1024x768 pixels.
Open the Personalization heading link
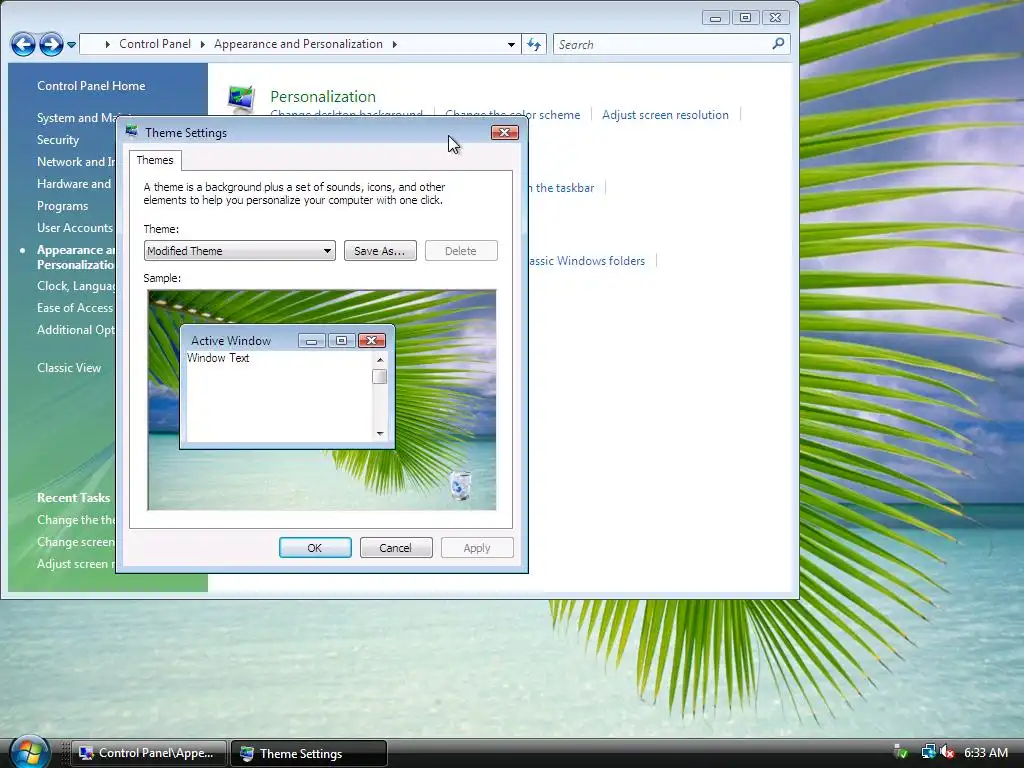click(323, 97)
